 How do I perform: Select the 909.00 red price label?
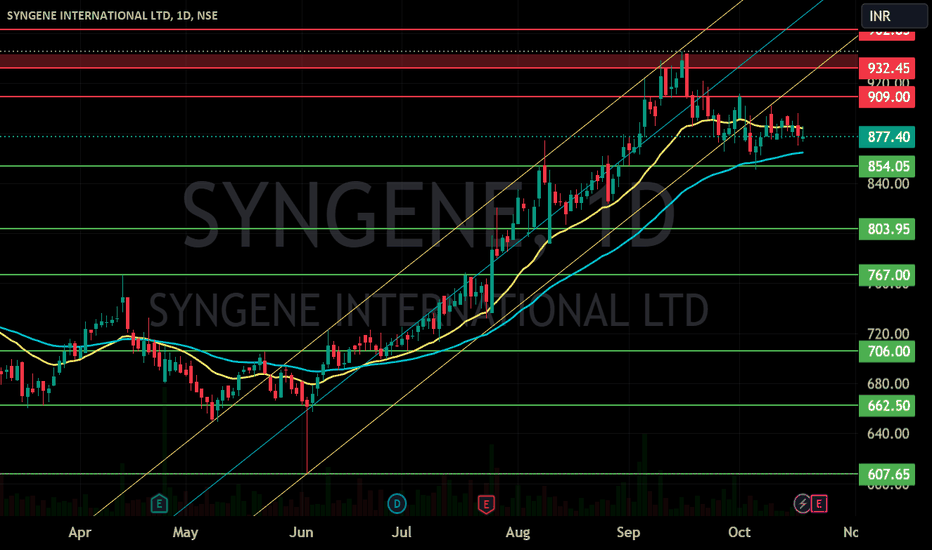[x=887, y=97]
